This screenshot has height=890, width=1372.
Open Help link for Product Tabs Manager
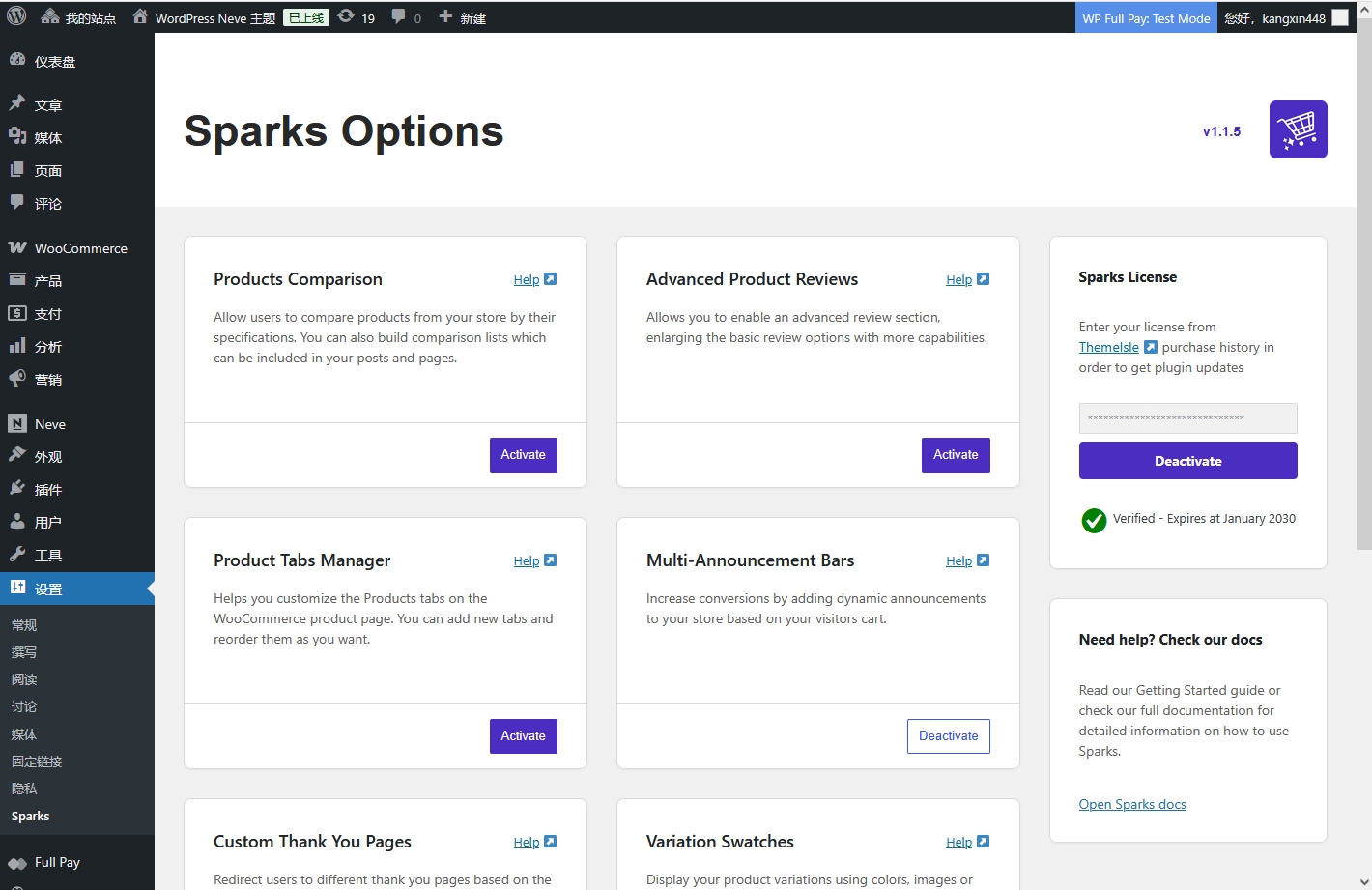click(534, 560)
